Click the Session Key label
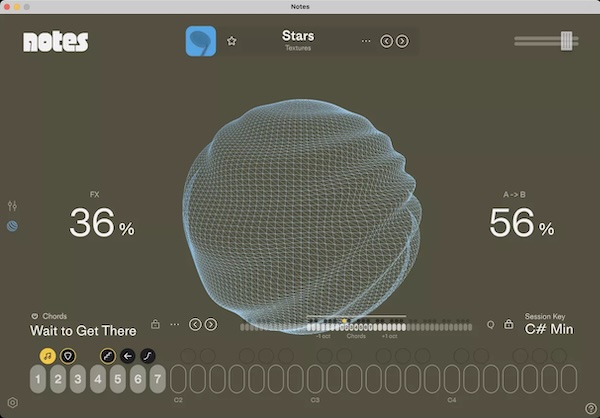The height and width of the screenshot is (418, 600). pos(545,317)
